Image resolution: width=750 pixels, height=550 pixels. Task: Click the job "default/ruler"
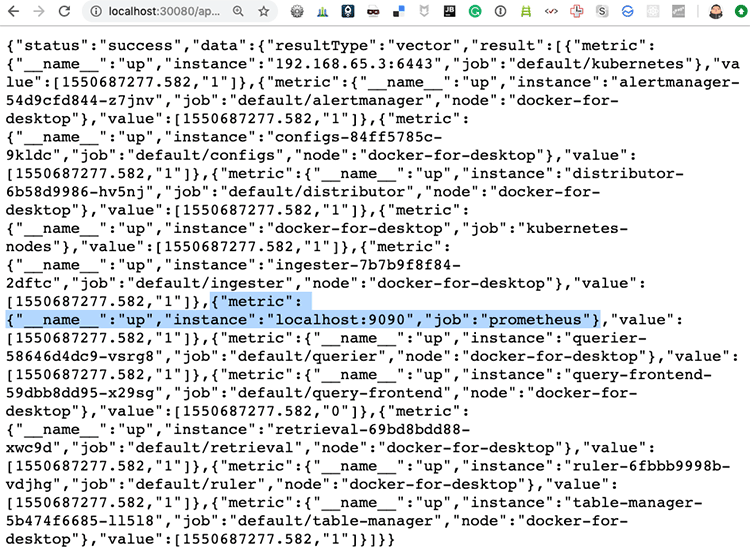coord(196,484)
